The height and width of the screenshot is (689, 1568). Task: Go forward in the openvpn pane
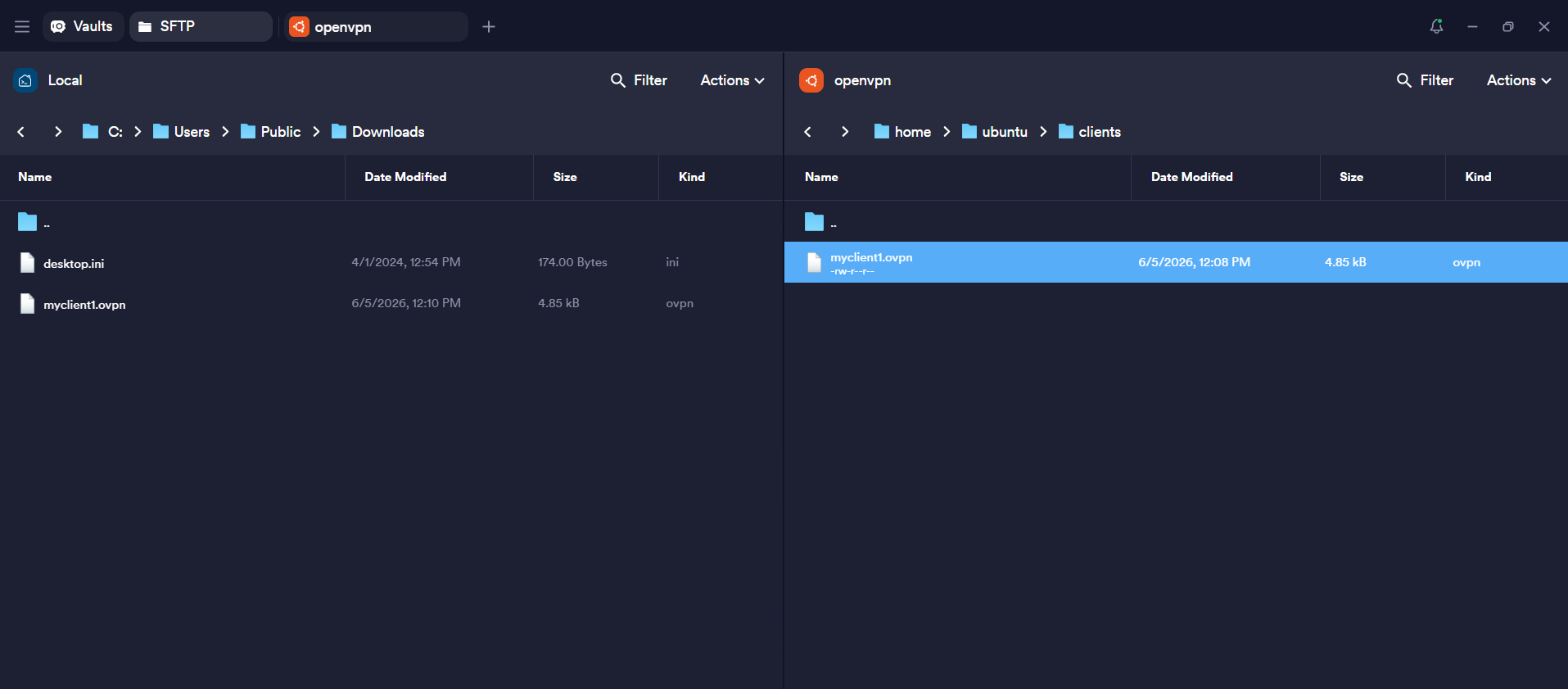(x=845, y=132)
